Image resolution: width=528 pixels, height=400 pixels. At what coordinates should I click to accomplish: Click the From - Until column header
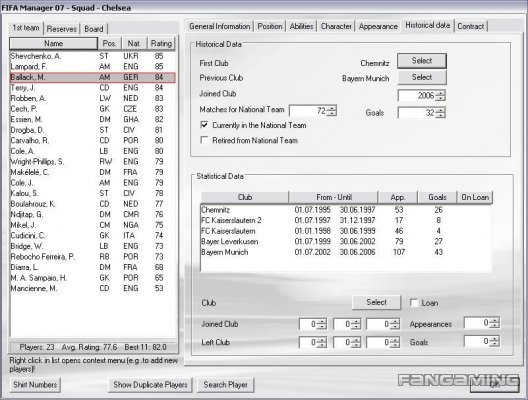click(334, 197)
